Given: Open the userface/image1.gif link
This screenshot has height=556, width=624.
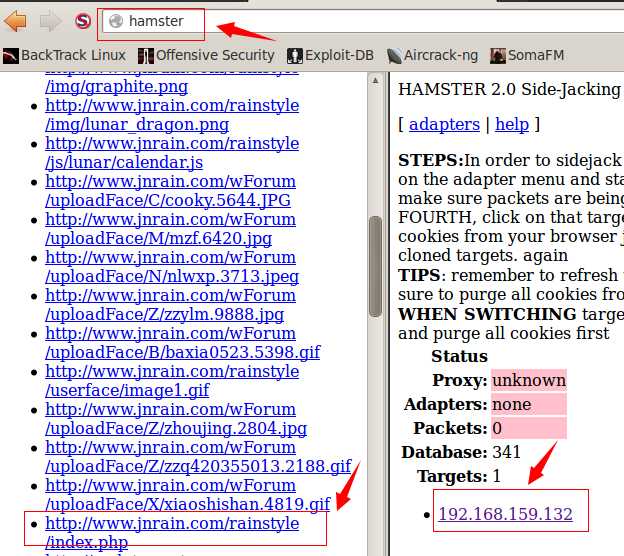Looking at the screenshot, I should [x=172, y=381].
